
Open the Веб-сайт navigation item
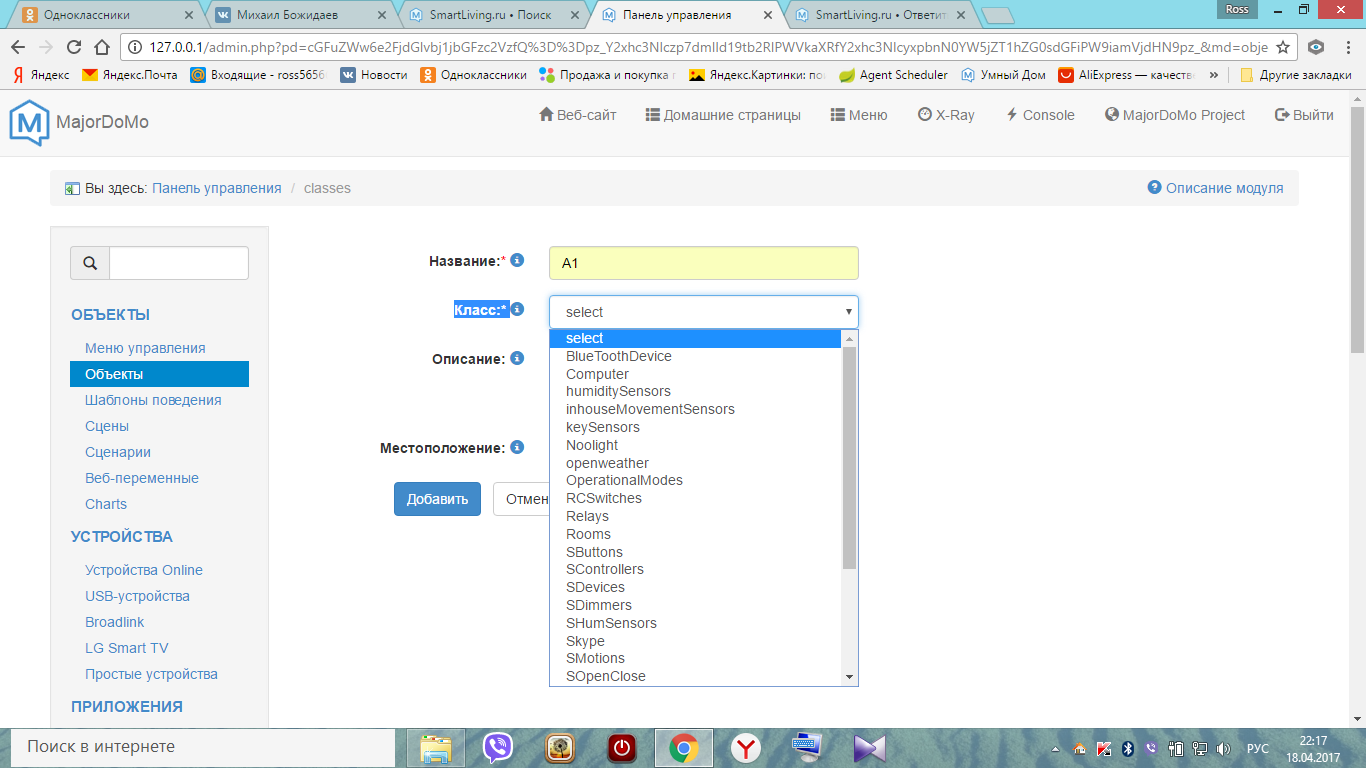coord(578,115)
